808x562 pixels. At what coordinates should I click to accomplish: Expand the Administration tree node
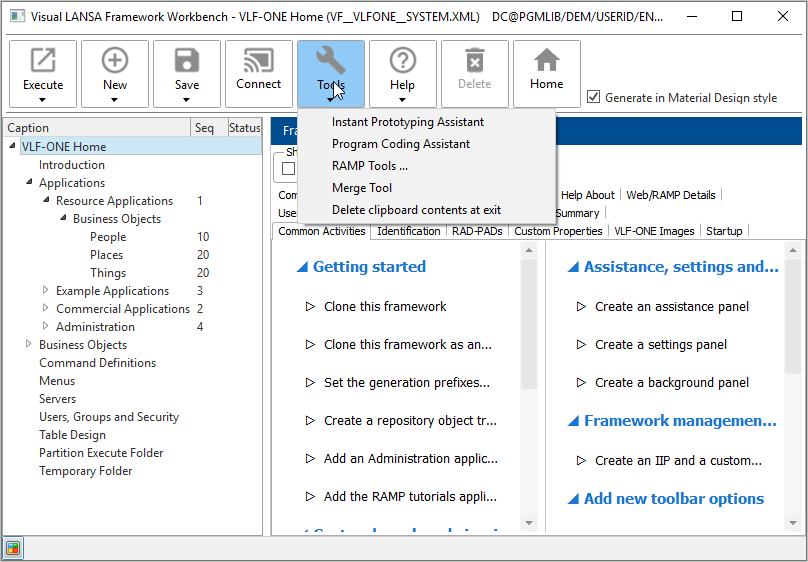tap(46, 326)
